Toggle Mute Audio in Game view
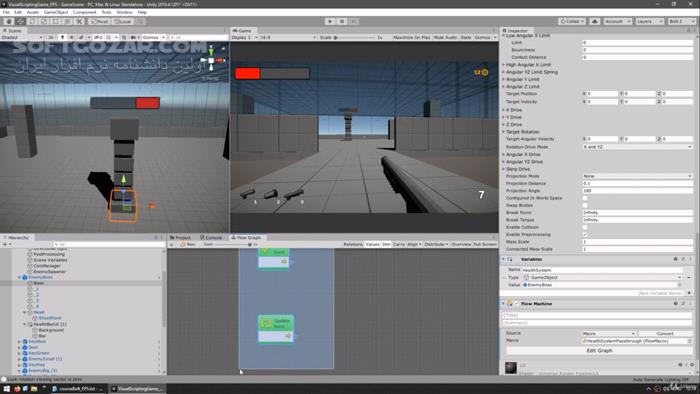The width and height of the screenshot is (700, 394). coord(445,37)
